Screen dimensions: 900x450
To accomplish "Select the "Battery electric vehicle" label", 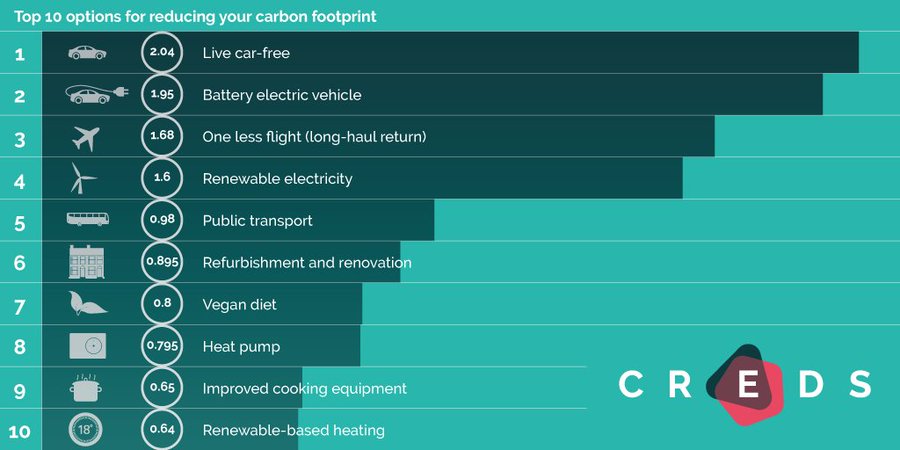I will pyautogui.click(x=281, y=95).
